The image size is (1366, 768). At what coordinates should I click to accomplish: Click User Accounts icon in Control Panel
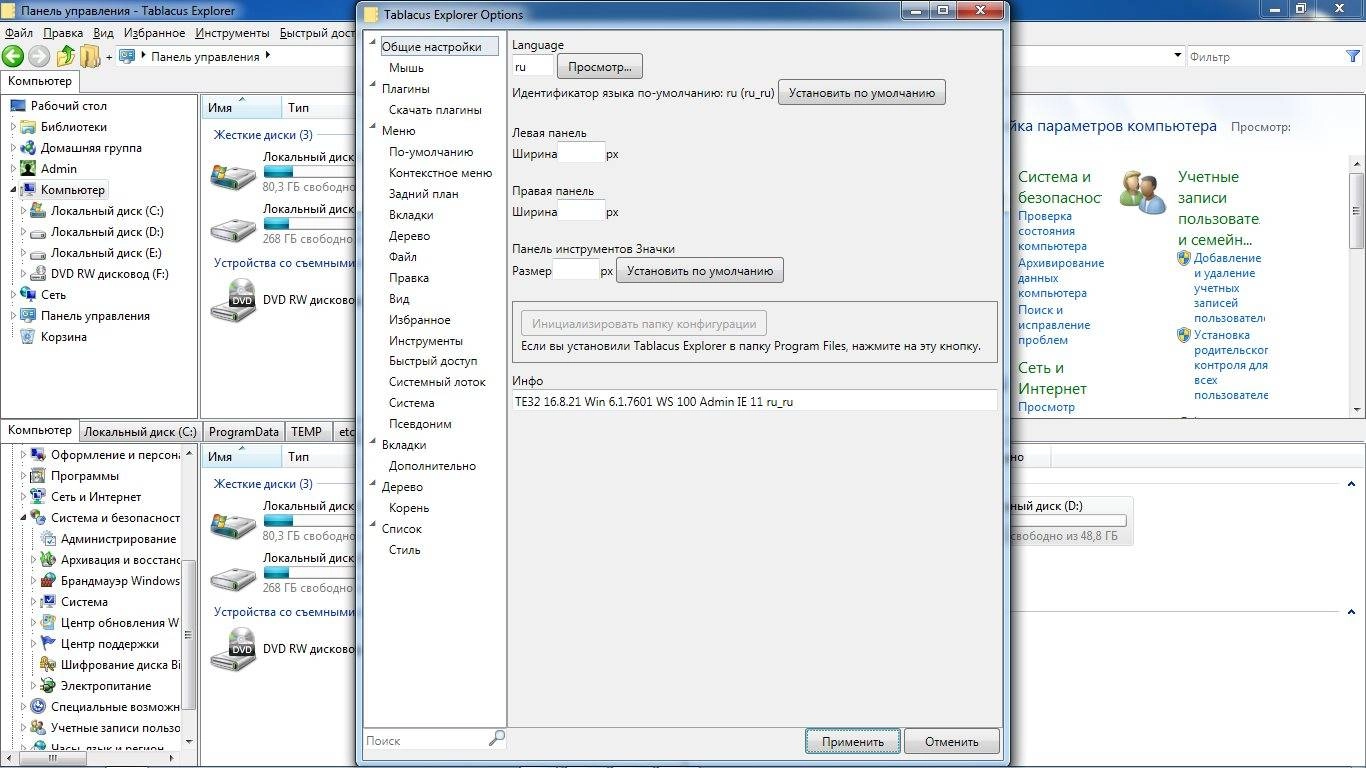(x=1143, y=192)
